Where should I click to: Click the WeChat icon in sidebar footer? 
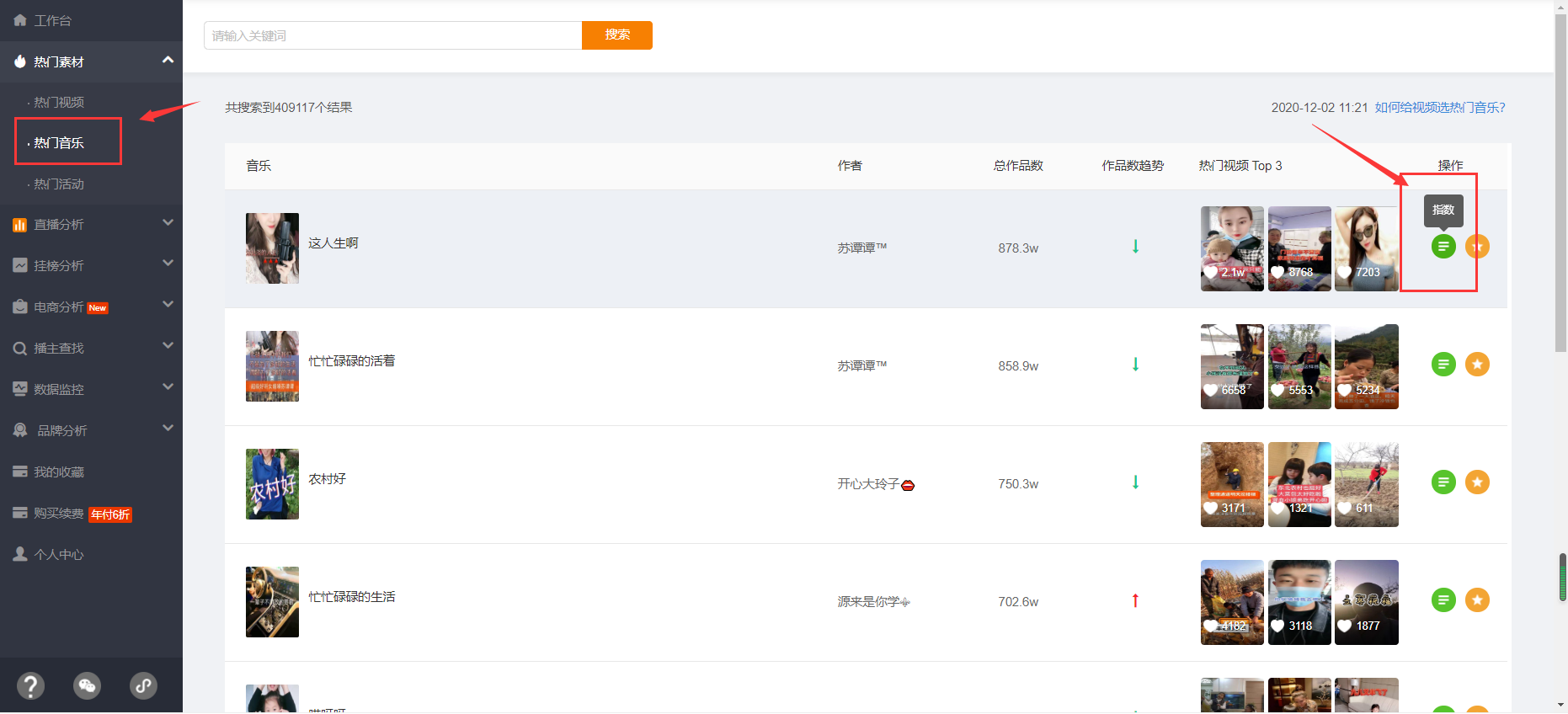click(x=87, y=685)
